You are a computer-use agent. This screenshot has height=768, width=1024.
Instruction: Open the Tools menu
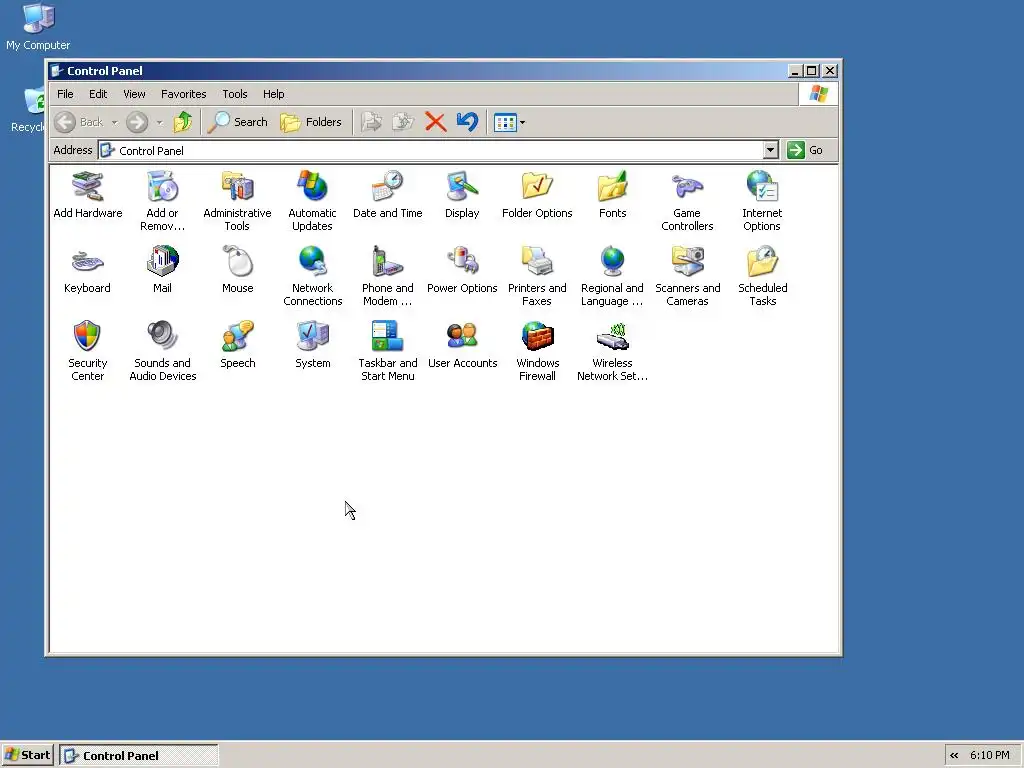[x=234, y=94]
